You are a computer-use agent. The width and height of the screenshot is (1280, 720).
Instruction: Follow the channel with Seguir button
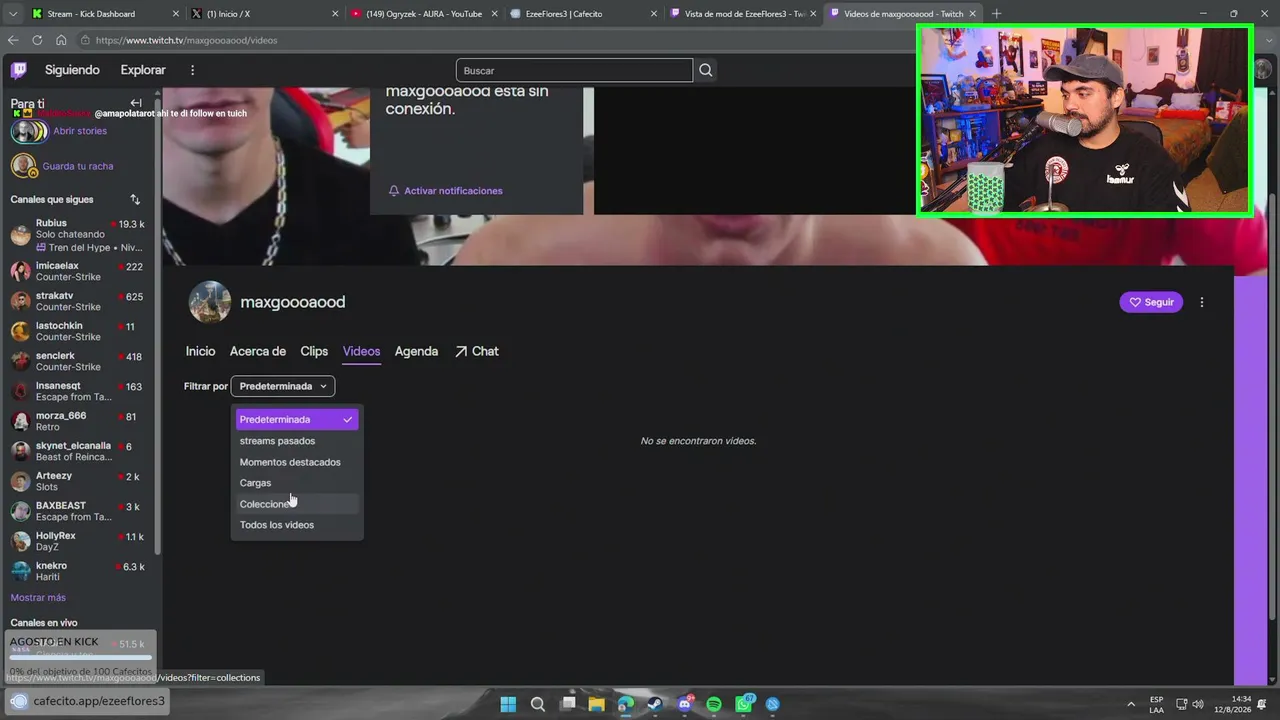(x=1151, y=302)
